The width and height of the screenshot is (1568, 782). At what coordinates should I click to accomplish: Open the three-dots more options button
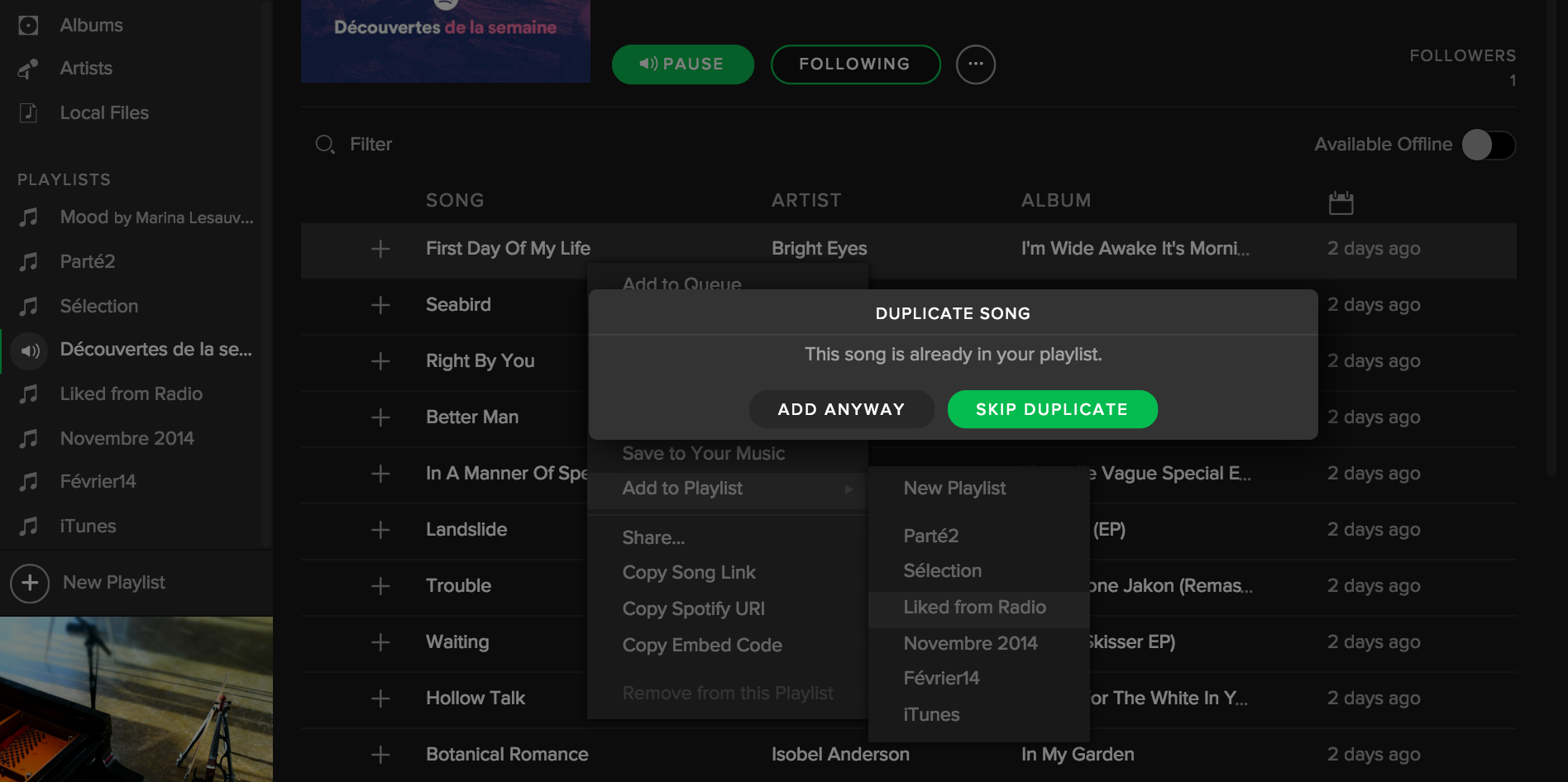pyautogui.click(x=976, y=64)
